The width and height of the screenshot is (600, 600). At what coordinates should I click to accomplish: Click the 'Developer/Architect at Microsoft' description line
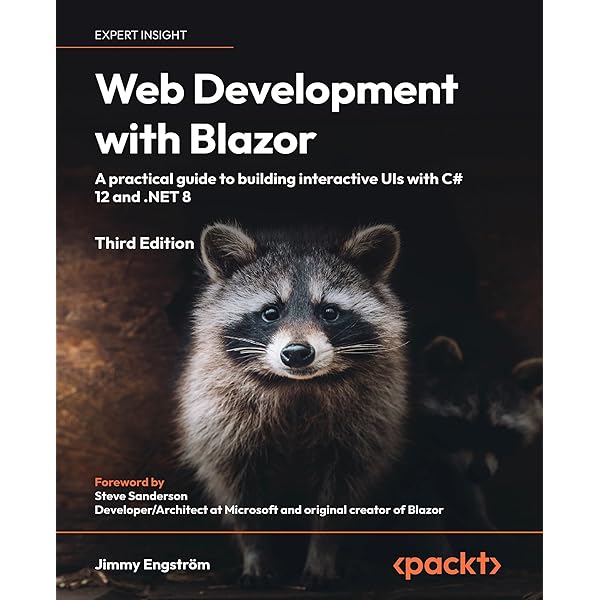(269, 510)
